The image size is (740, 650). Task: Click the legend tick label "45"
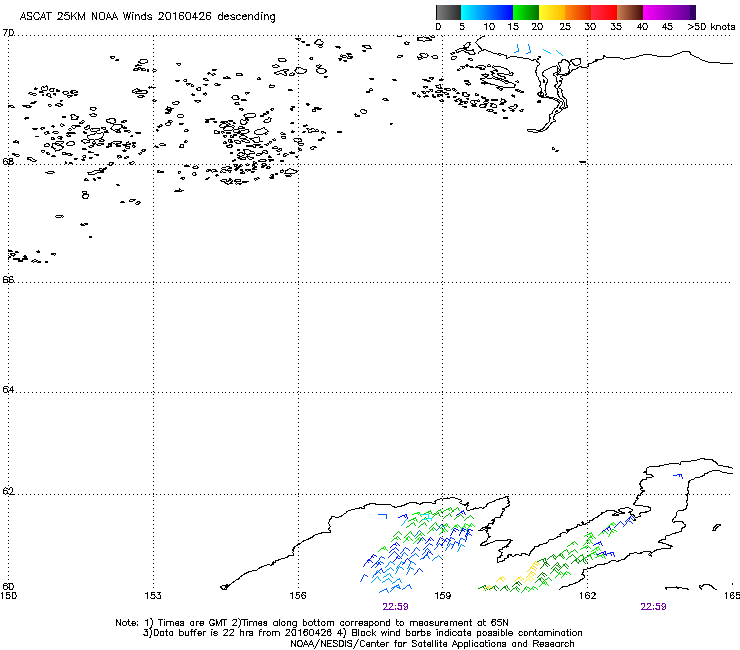coord(667,27)
